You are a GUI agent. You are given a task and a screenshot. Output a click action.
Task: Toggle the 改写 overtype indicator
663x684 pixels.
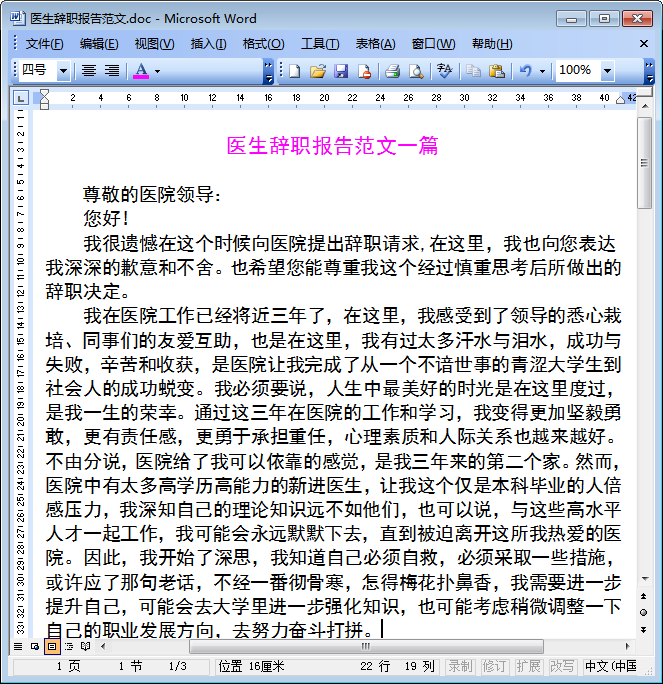(x=562, y=666)
